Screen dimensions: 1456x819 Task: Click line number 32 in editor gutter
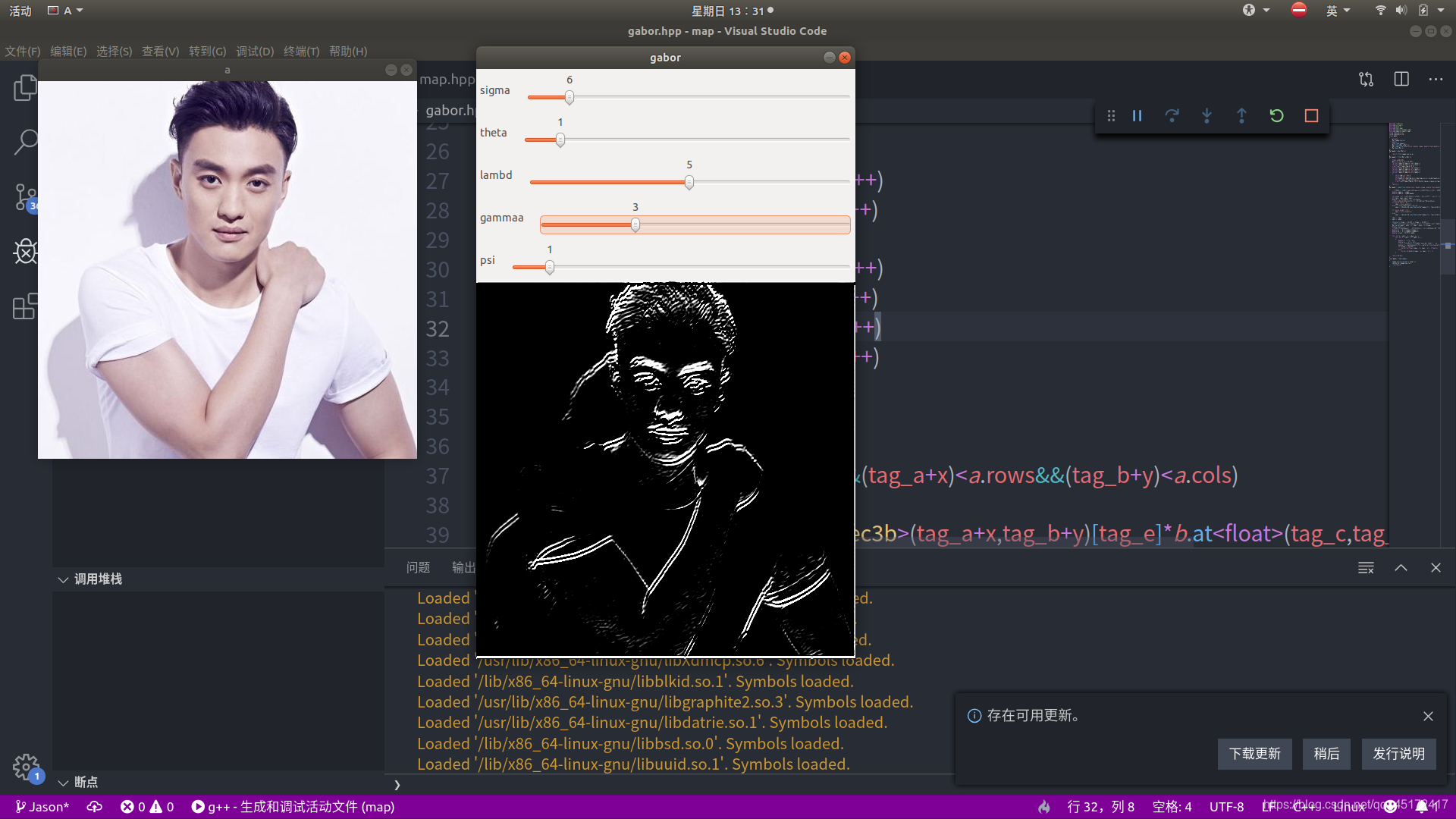pos(438,329)
